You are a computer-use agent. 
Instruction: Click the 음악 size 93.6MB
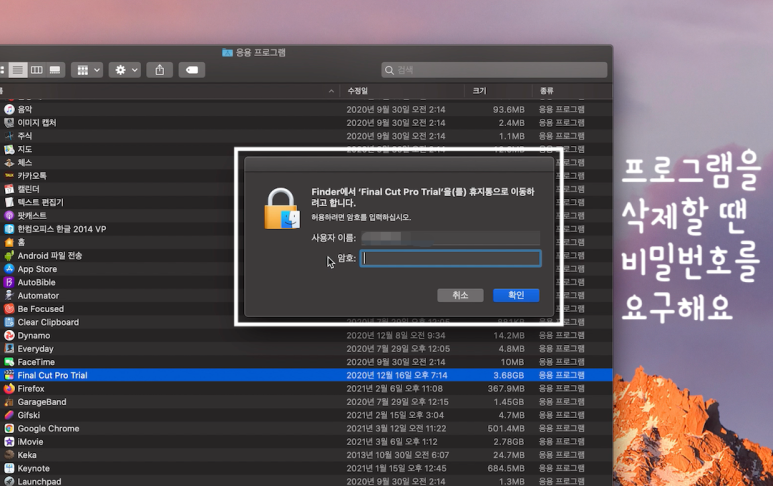point(509,109)
